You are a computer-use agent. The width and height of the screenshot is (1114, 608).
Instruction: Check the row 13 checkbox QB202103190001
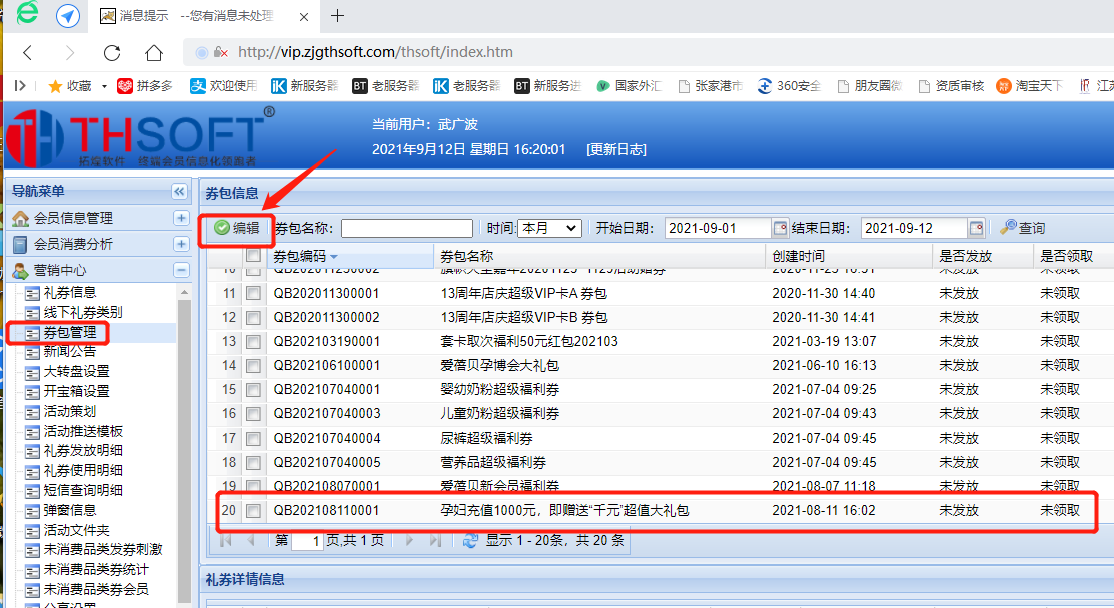[x=253, y=342]
